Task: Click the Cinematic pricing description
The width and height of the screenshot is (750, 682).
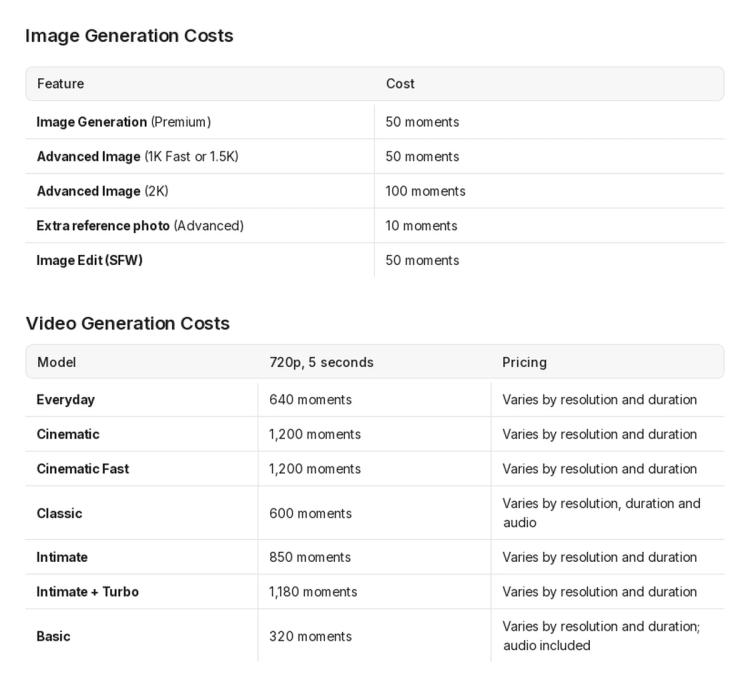Action: pyautogui.click(x=599, y=434)
